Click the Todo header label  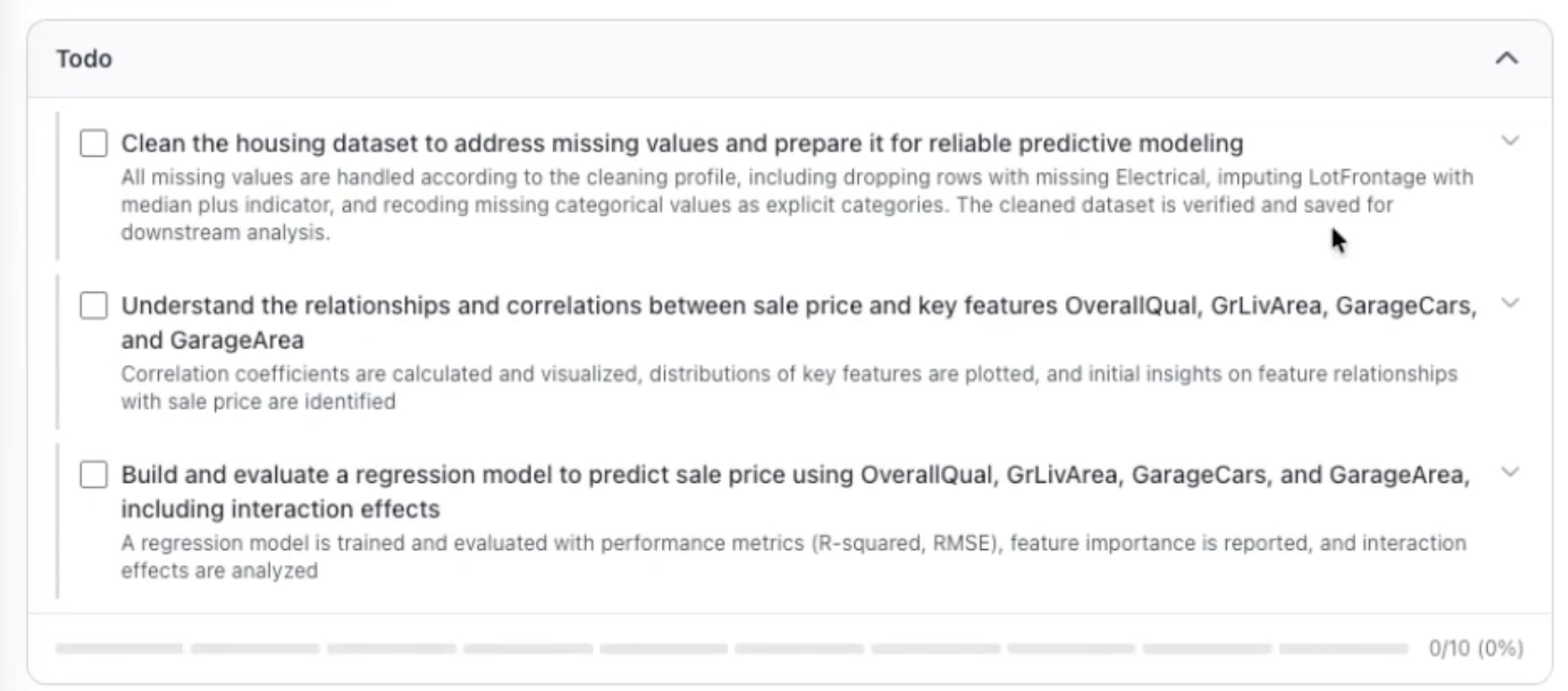83,57
